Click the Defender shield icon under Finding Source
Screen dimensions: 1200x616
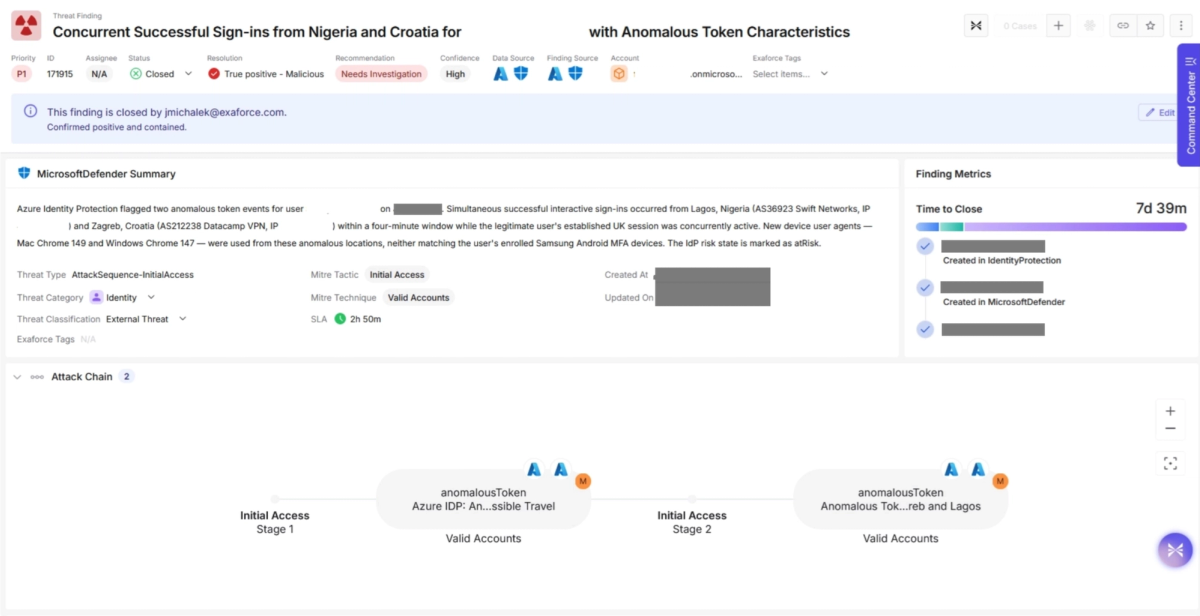click(x=575, y=73)
